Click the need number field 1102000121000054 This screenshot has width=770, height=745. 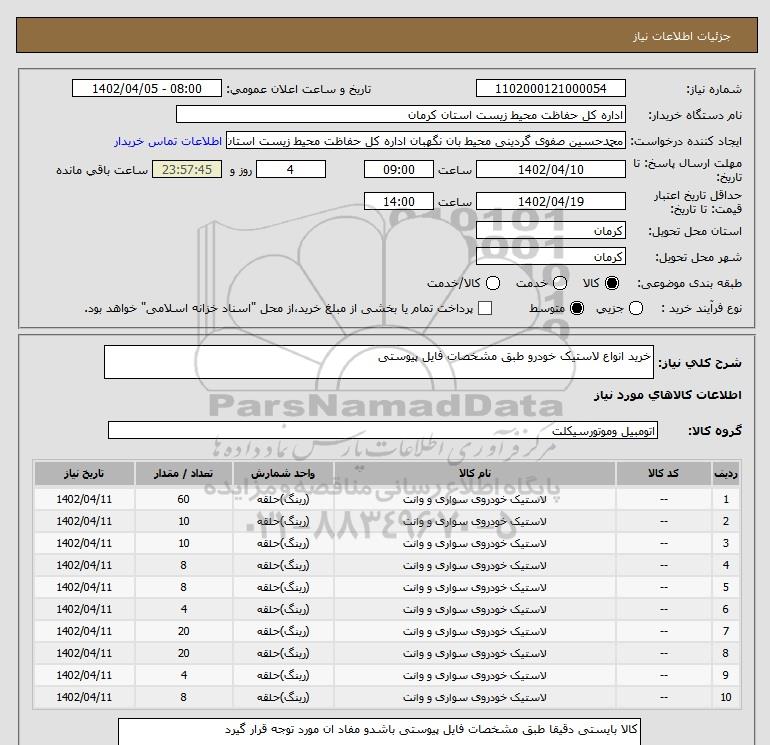550,88
